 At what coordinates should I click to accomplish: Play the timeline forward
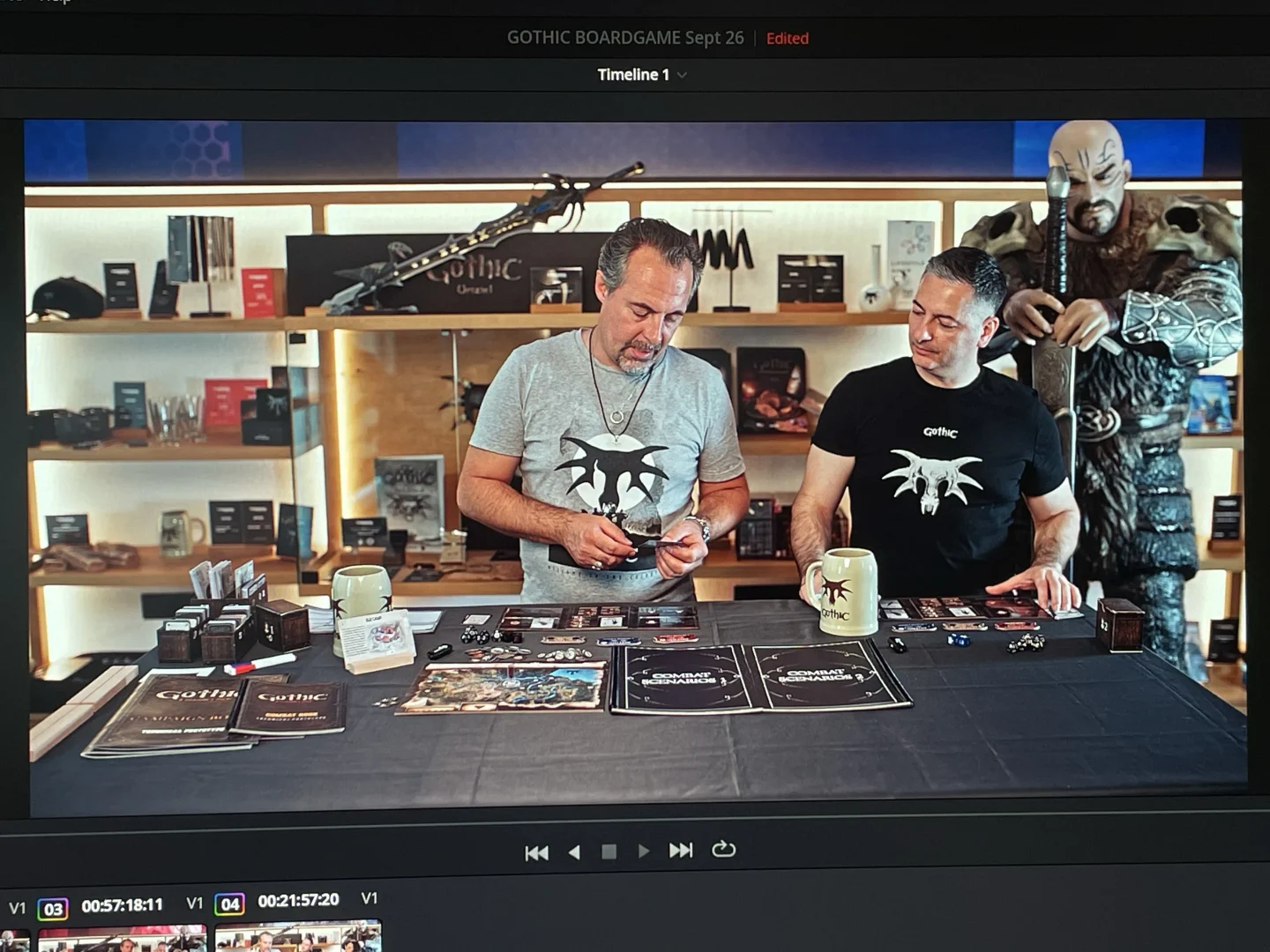point(644,851)
